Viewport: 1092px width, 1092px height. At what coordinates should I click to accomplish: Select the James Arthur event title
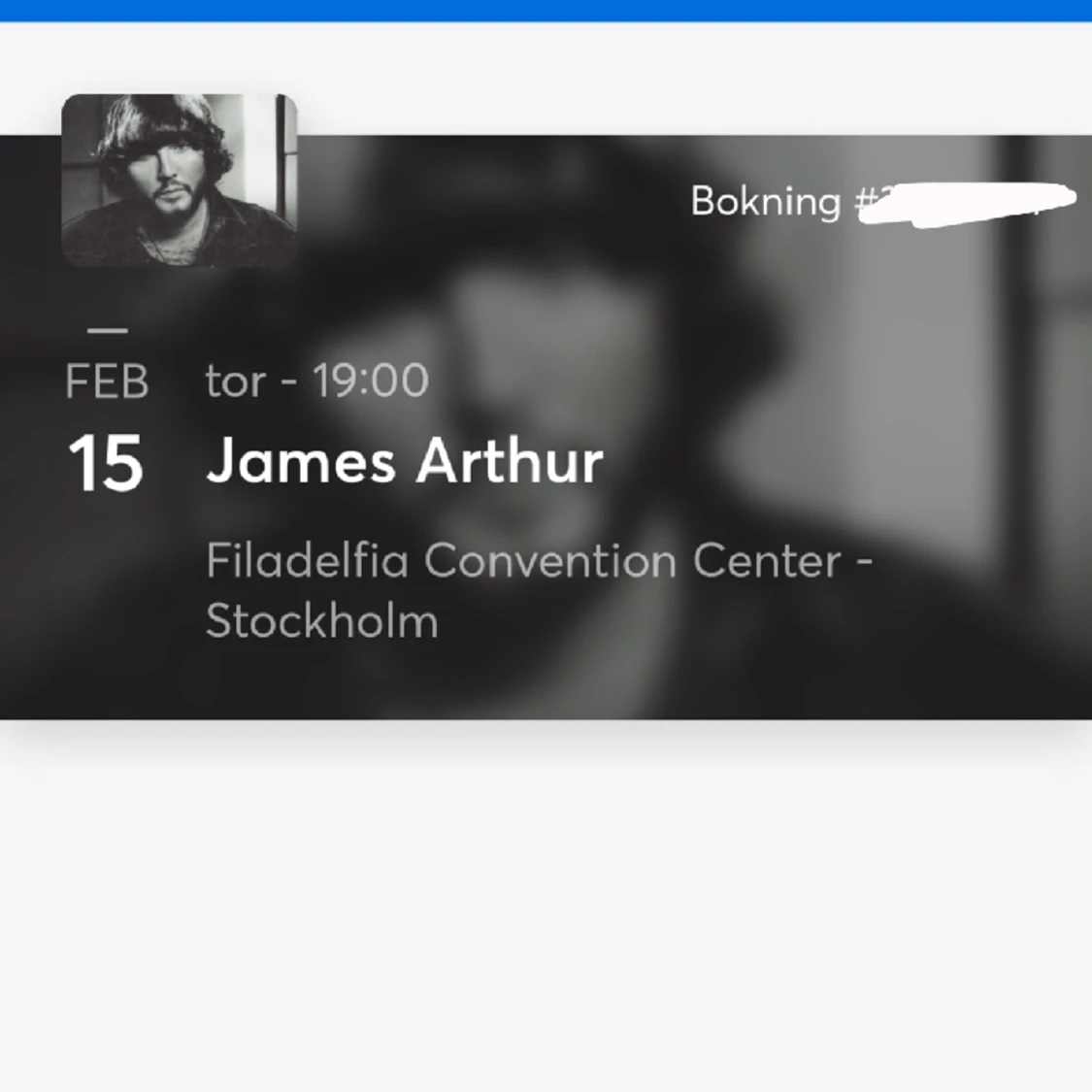[x=404, y=461]
